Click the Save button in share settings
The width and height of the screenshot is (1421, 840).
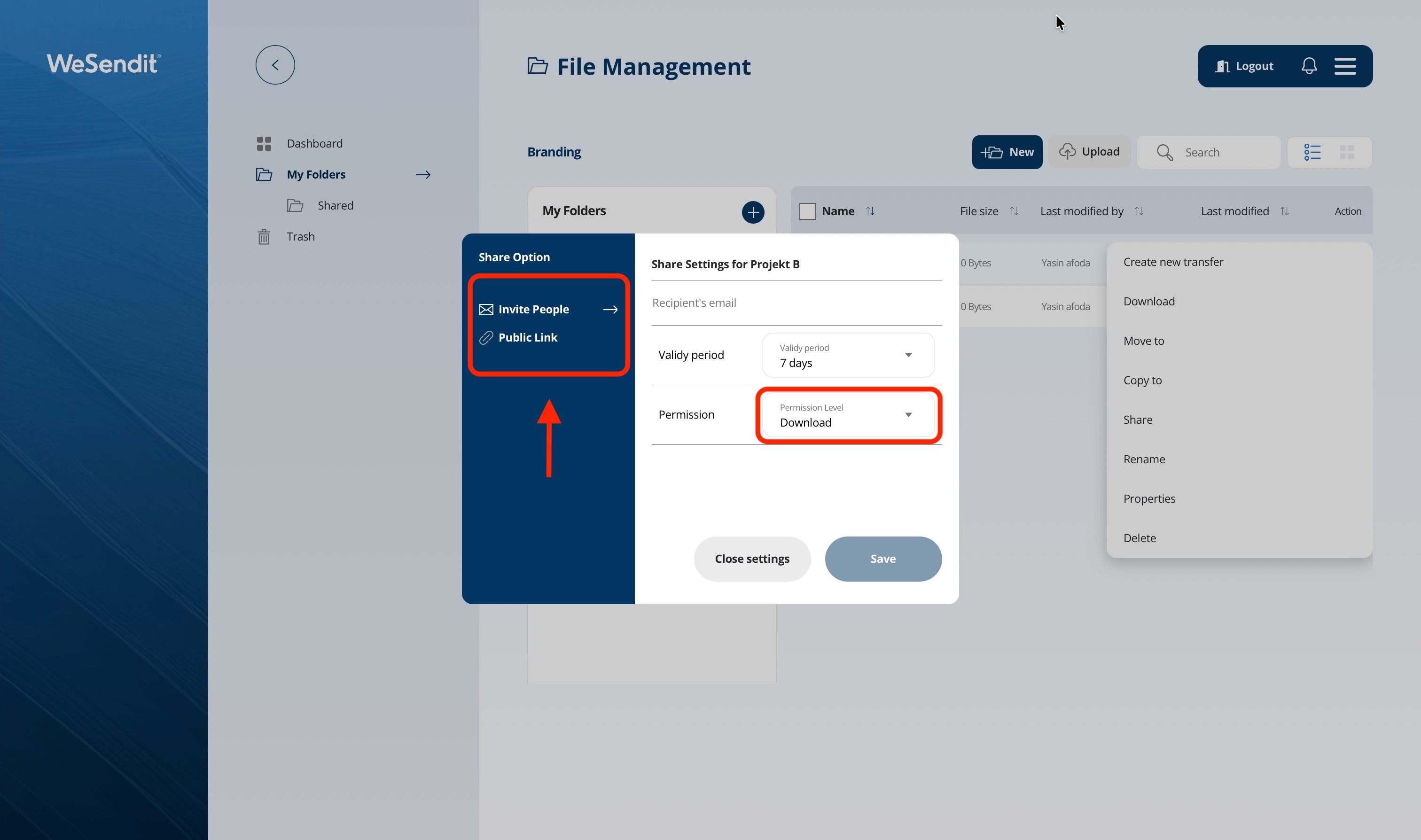882,559
